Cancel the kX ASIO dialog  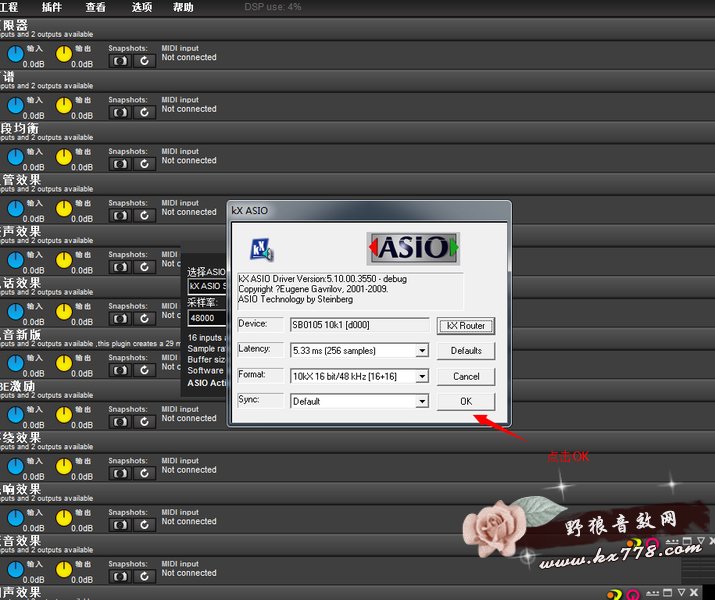(466, 376)
